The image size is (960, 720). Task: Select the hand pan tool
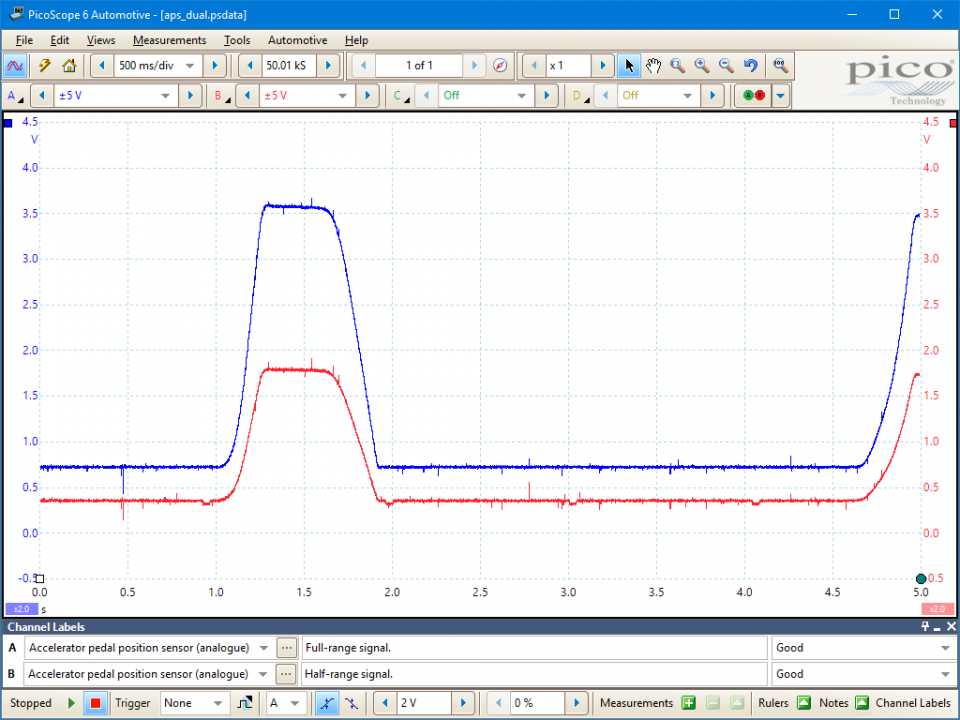[x=653, y=66]
